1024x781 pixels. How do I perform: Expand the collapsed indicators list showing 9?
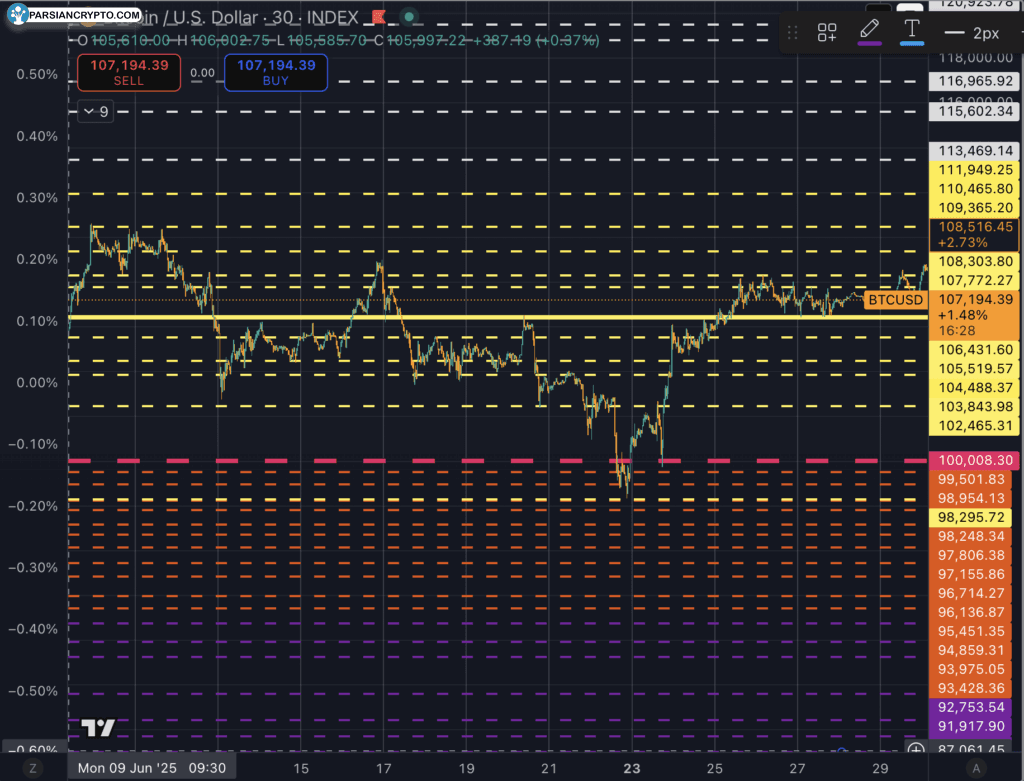(x=96, y=112)
